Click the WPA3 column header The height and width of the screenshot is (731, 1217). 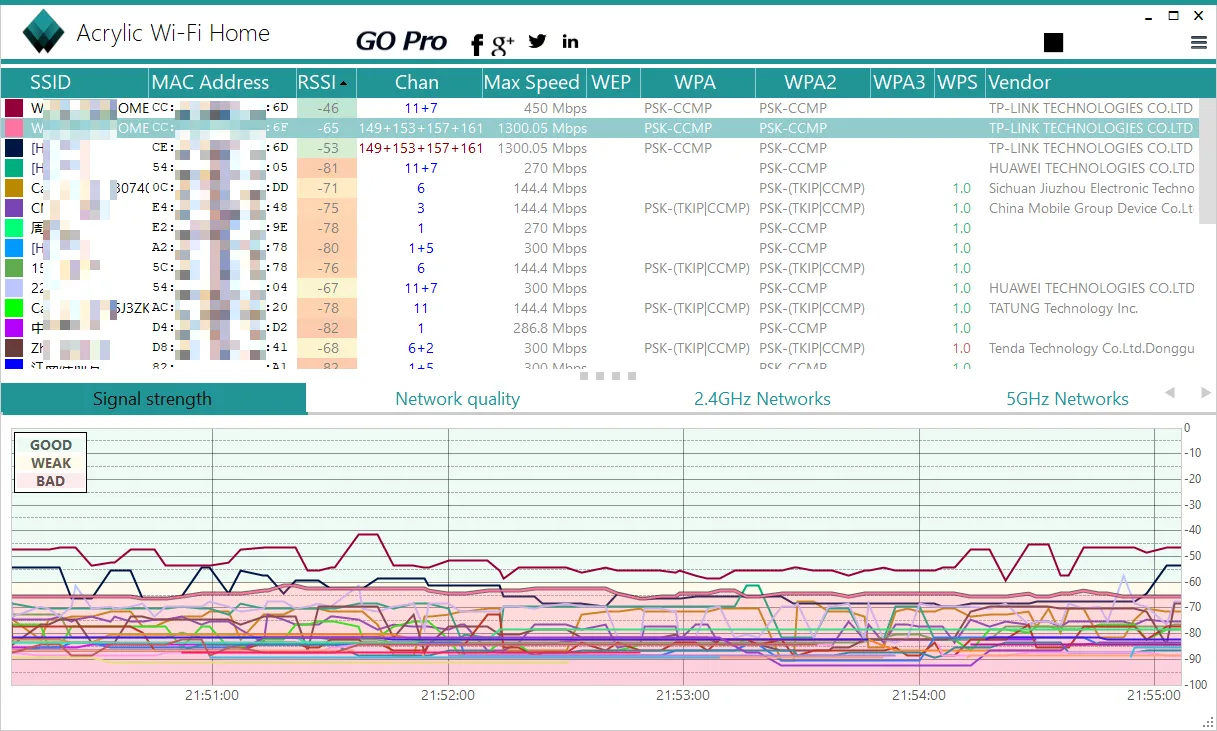tap(900, 82)
